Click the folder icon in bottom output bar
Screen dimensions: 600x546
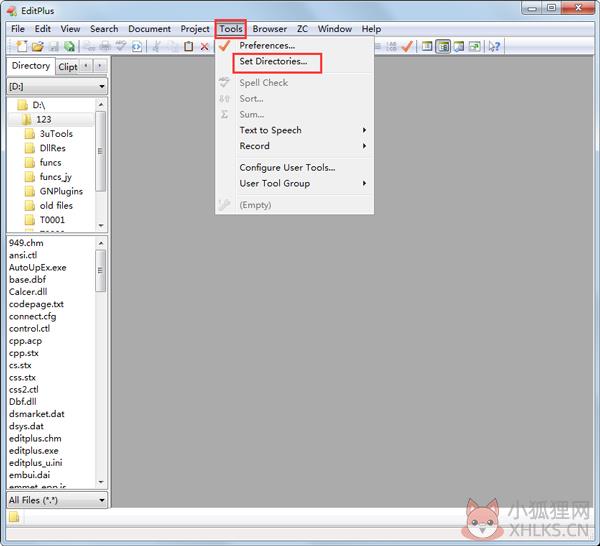tap(14, 517)
